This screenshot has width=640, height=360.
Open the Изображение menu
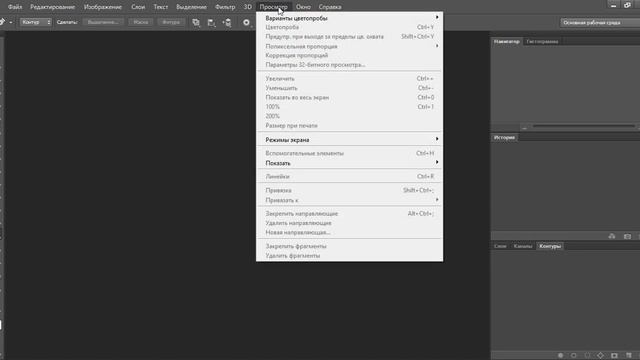pos(103,7)
